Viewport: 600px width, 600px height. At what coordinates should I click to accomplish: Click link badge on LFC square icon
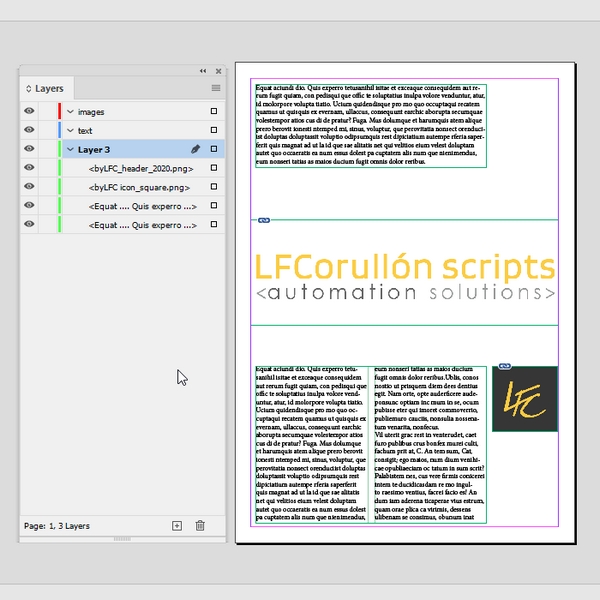(x=505, y=366)
